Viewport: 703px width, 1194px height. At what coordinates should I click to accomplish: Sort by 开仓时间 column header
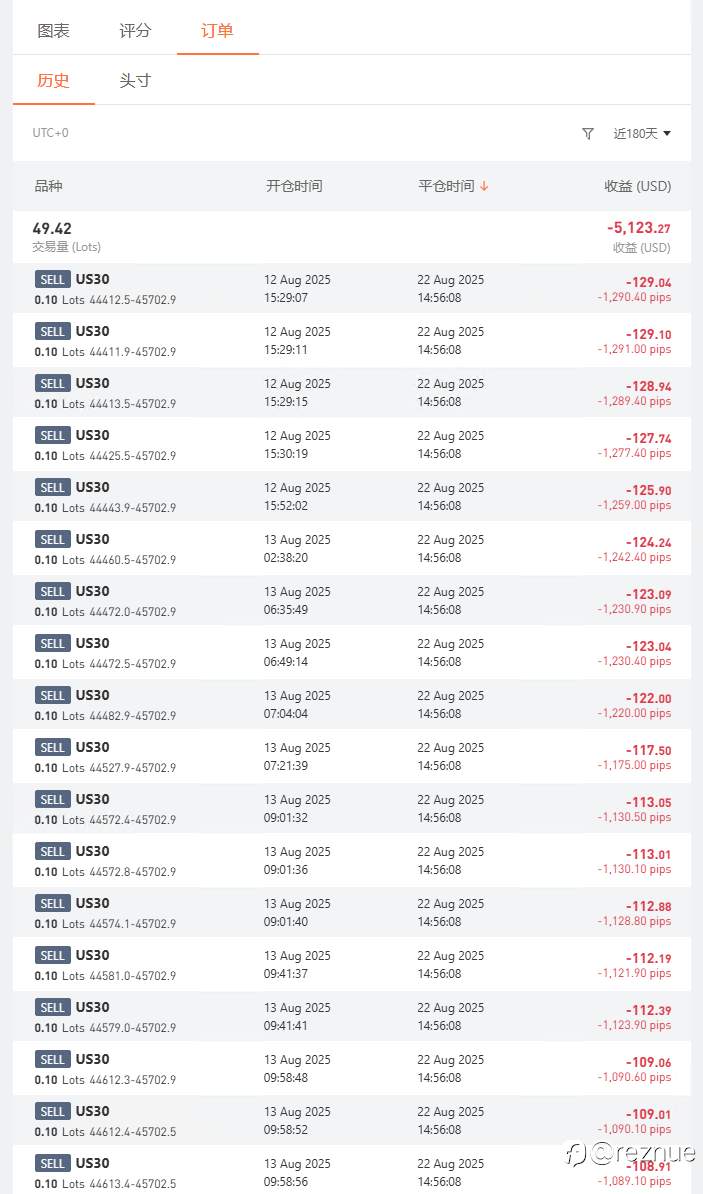point(294,186)
